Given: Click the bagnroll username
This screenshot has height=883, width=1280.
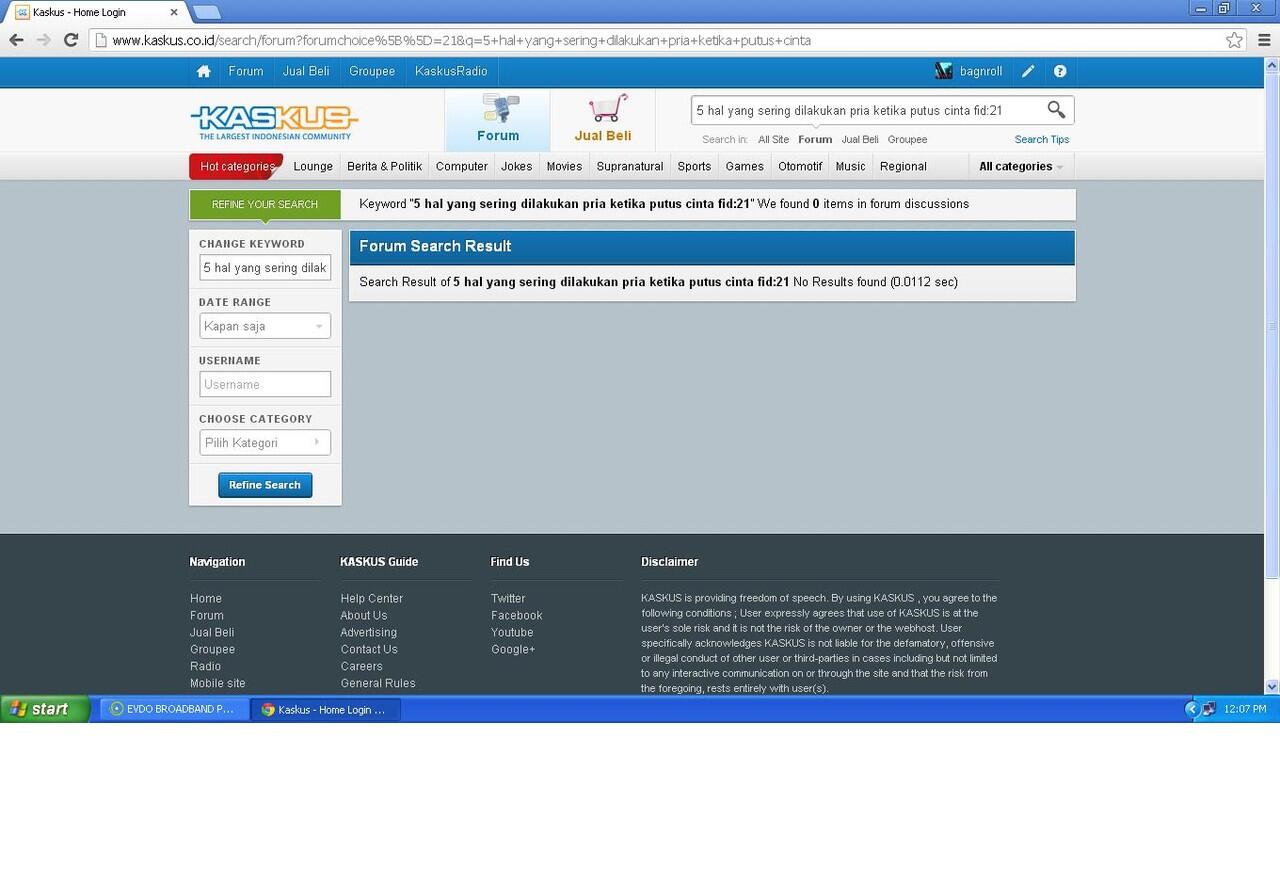Looking at the screenshot, I should point(981,71).
